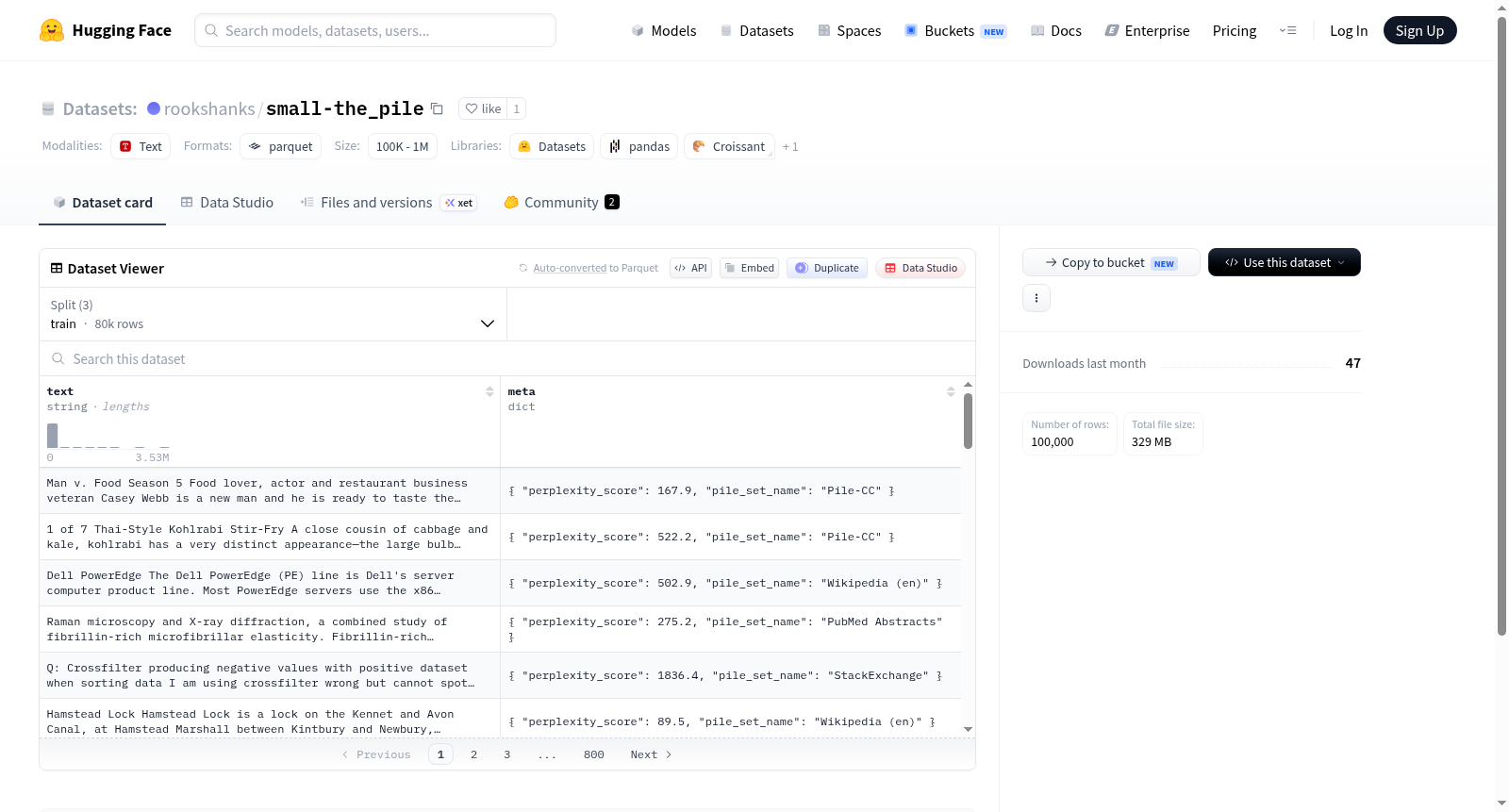Show the +1 additional libraries
The image size is (1509, 812).
[x=790, y=146]
